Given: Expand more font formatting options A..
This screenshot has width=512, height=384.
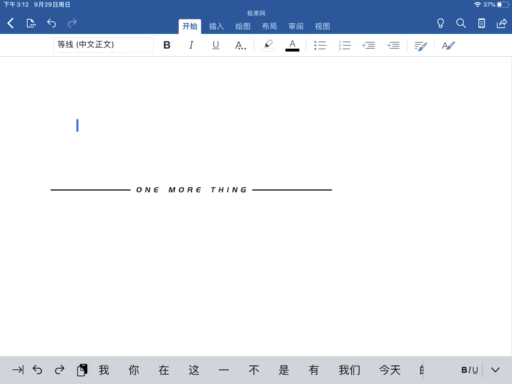Looking at the screenshot, I should click(240, 45).
